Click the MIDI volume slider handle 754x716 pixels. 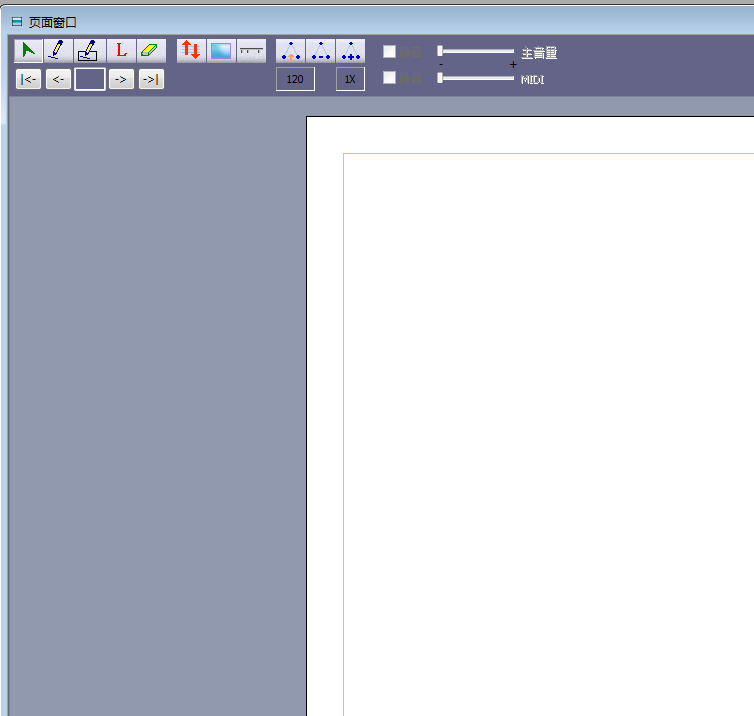click(x=440, y=78)
